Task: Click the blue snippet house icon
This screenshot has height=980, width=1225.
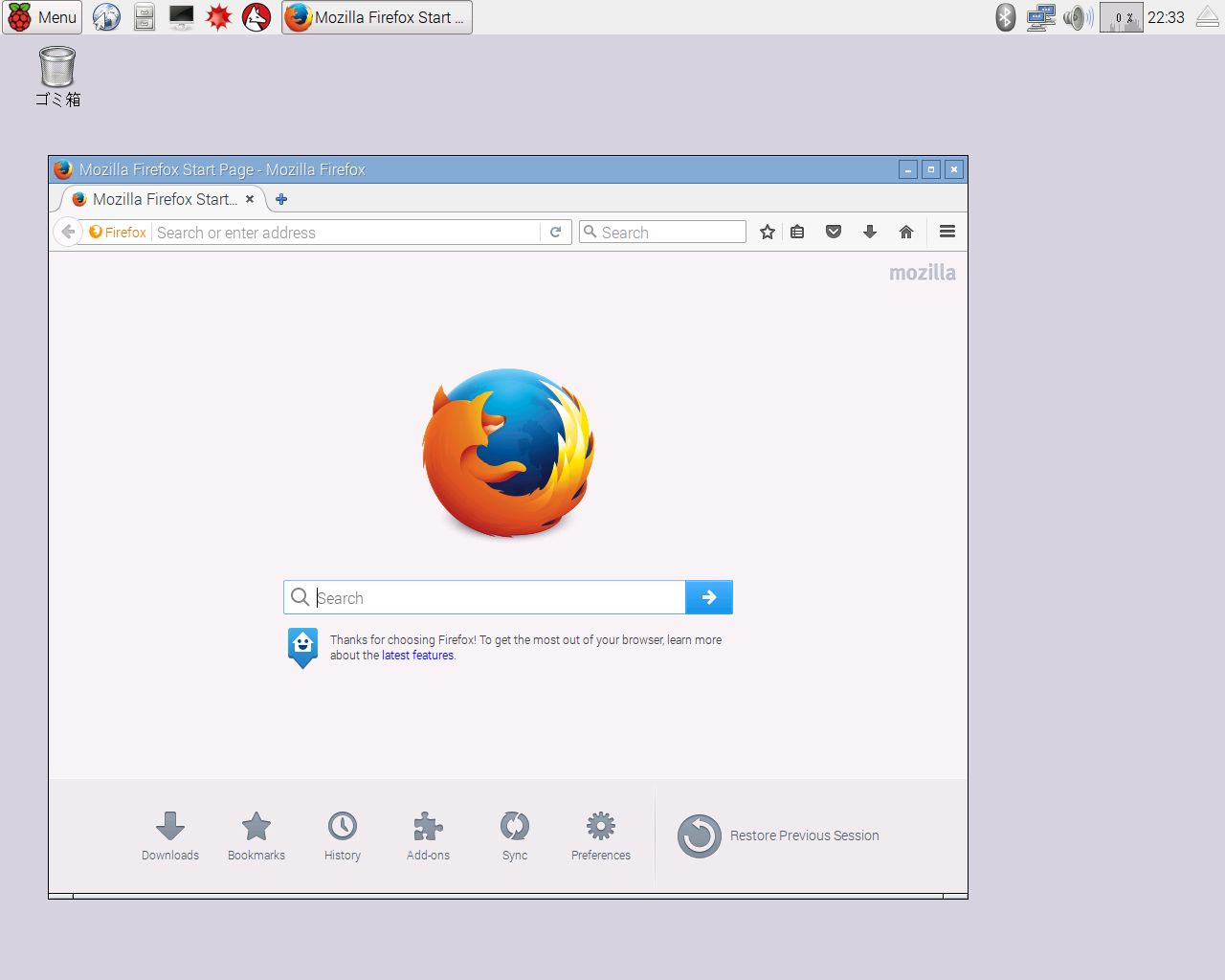Action: point(302,647)
